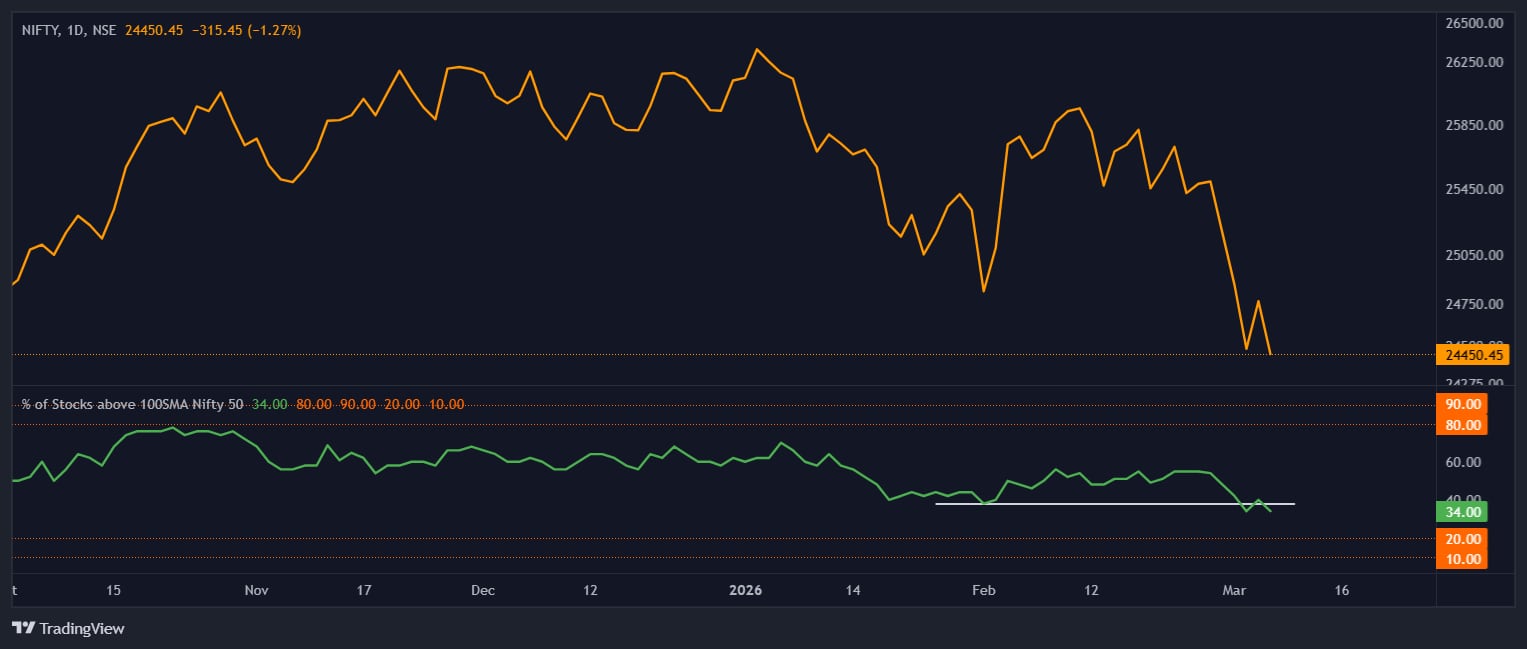This screenshot has width=1527, height=649.
Task: Click the 90.00 level value in indicator legend
Action: (x=358, y=404)
